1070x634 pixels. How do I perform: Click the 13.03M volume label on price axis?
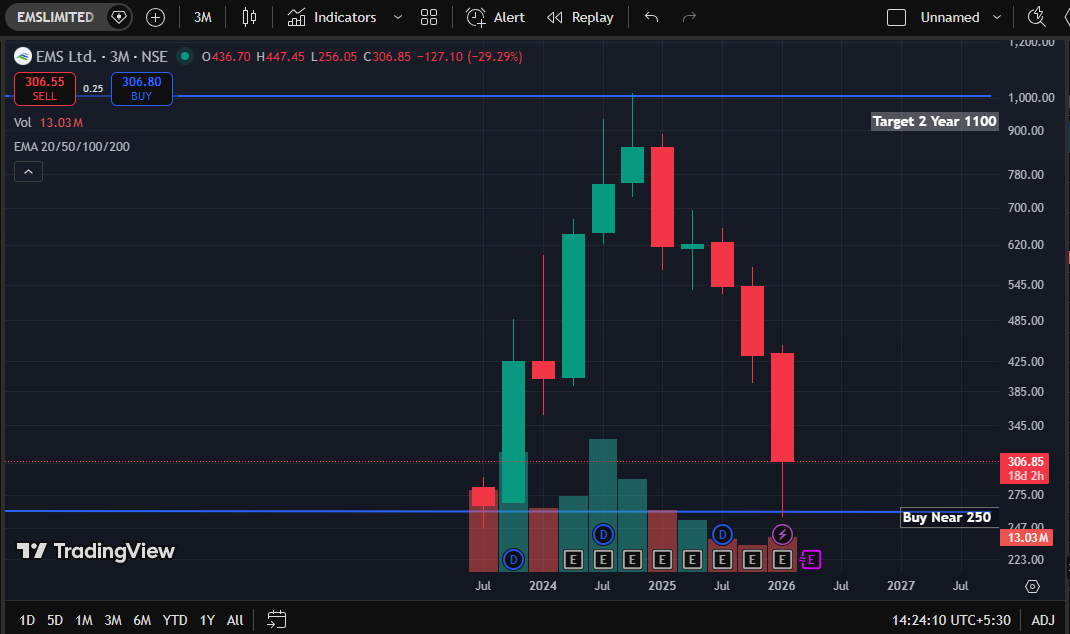(x=1026, y=538)
